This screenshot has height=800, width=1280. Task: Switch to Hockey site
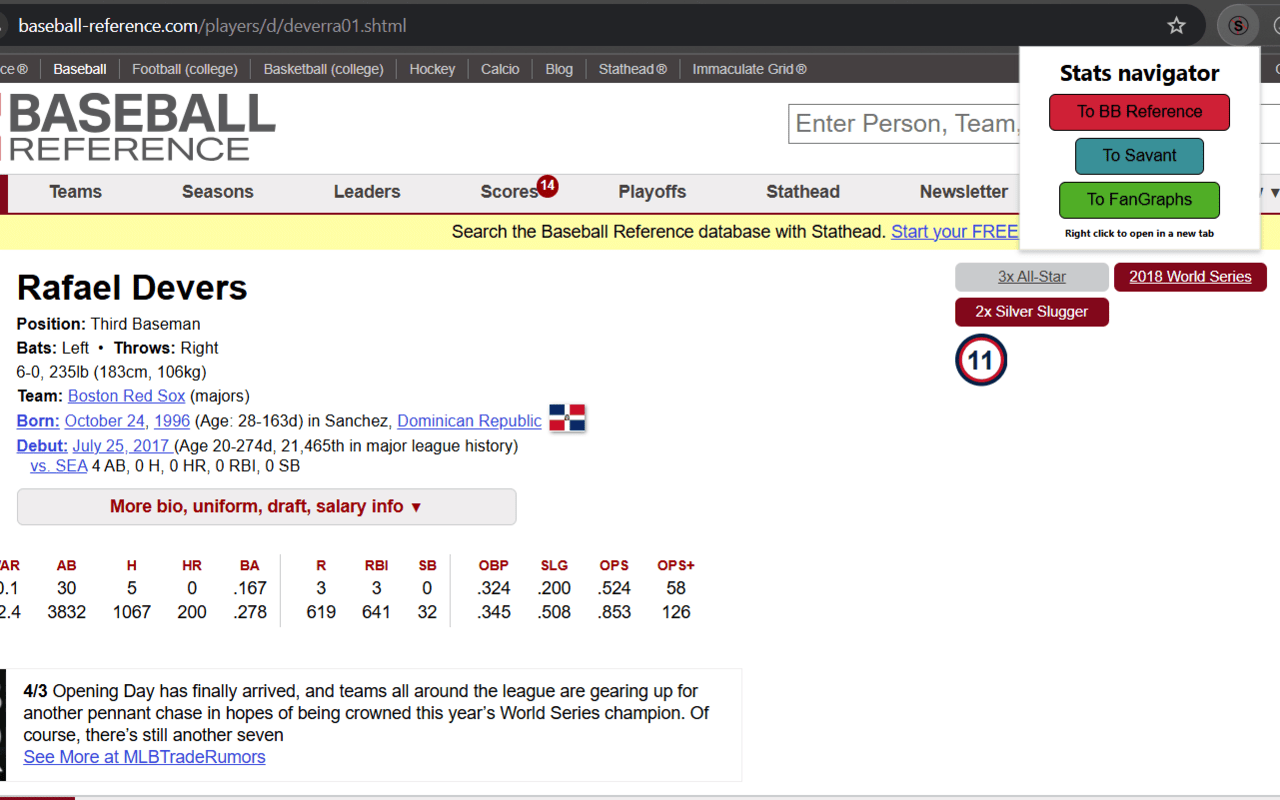(432, 69)
